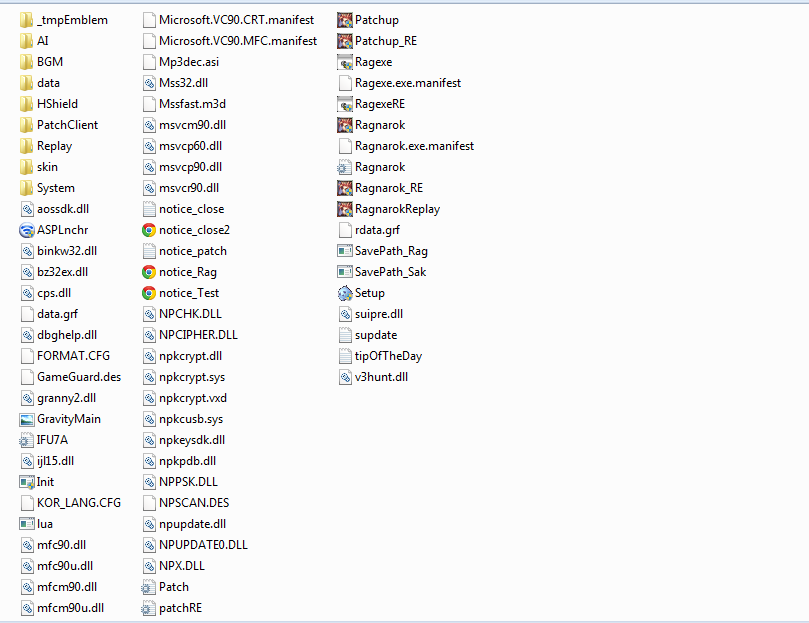Select file mfcm90u.dll
Screen dimensions: 809x623
pos(62,608)
